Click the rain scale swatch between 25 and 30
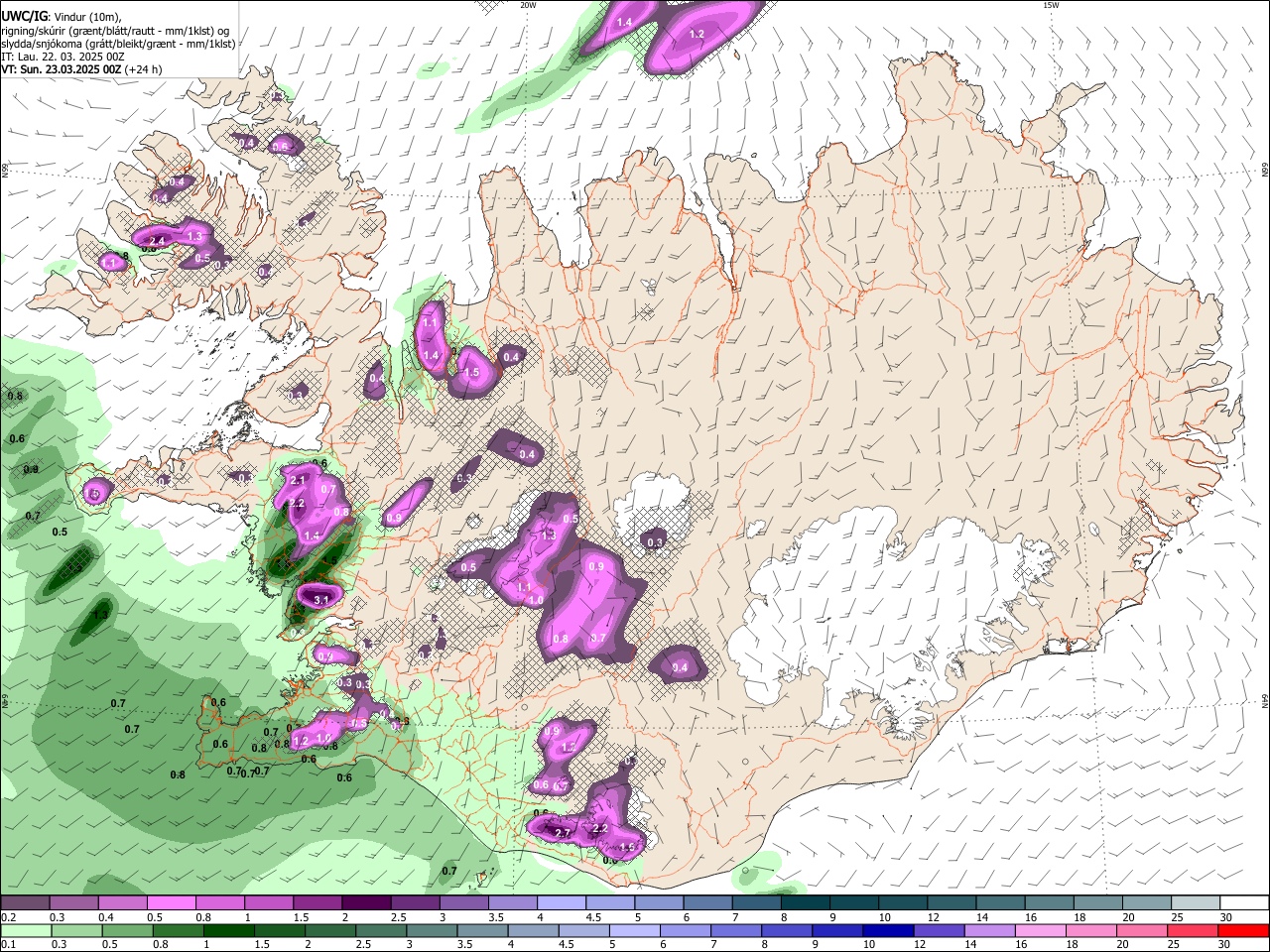This screenshot has width=1270, height=952. point(1196,931)
